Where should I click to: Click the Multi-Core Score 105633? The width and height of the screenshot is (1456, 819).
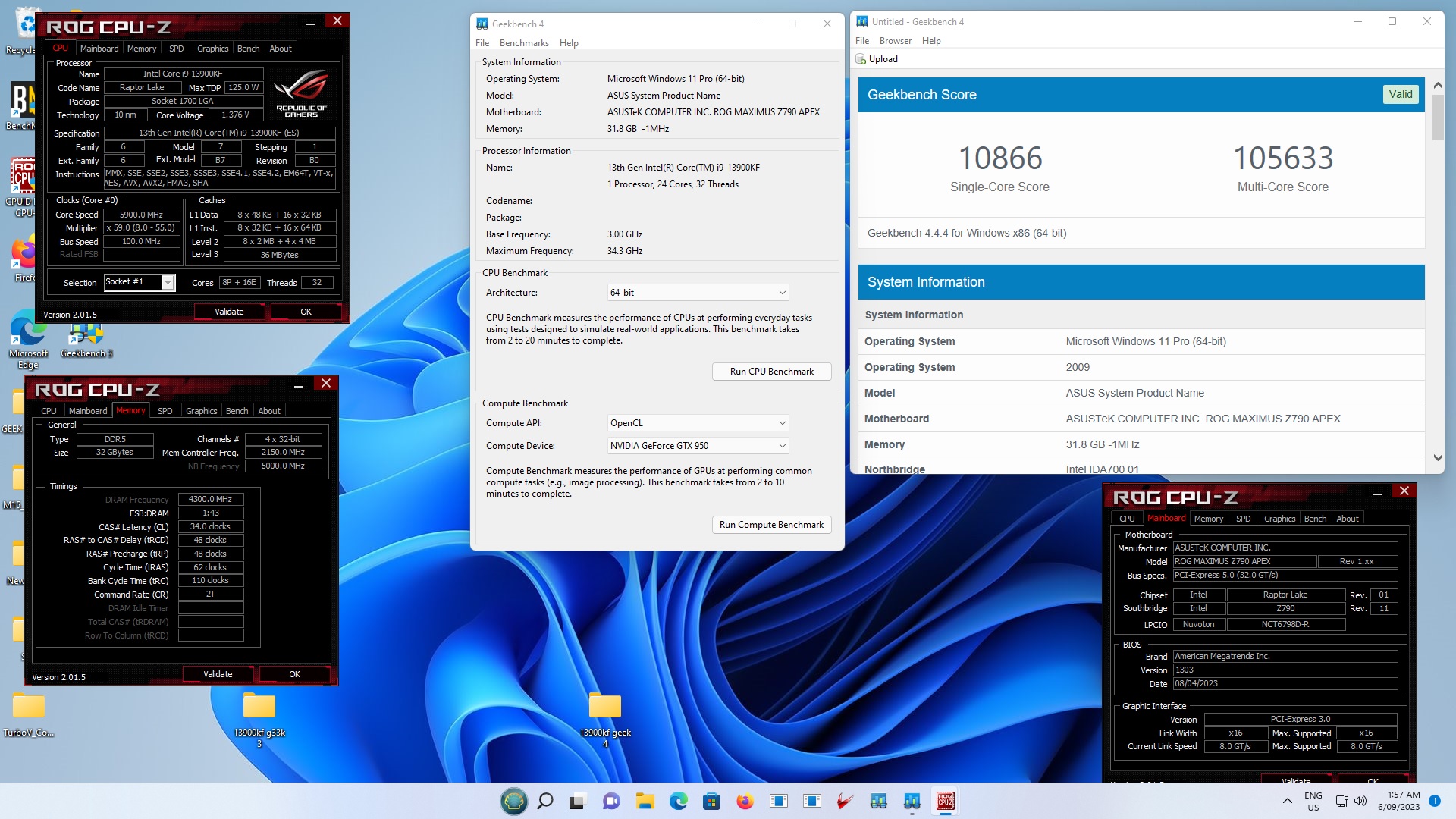[1283, 158]
